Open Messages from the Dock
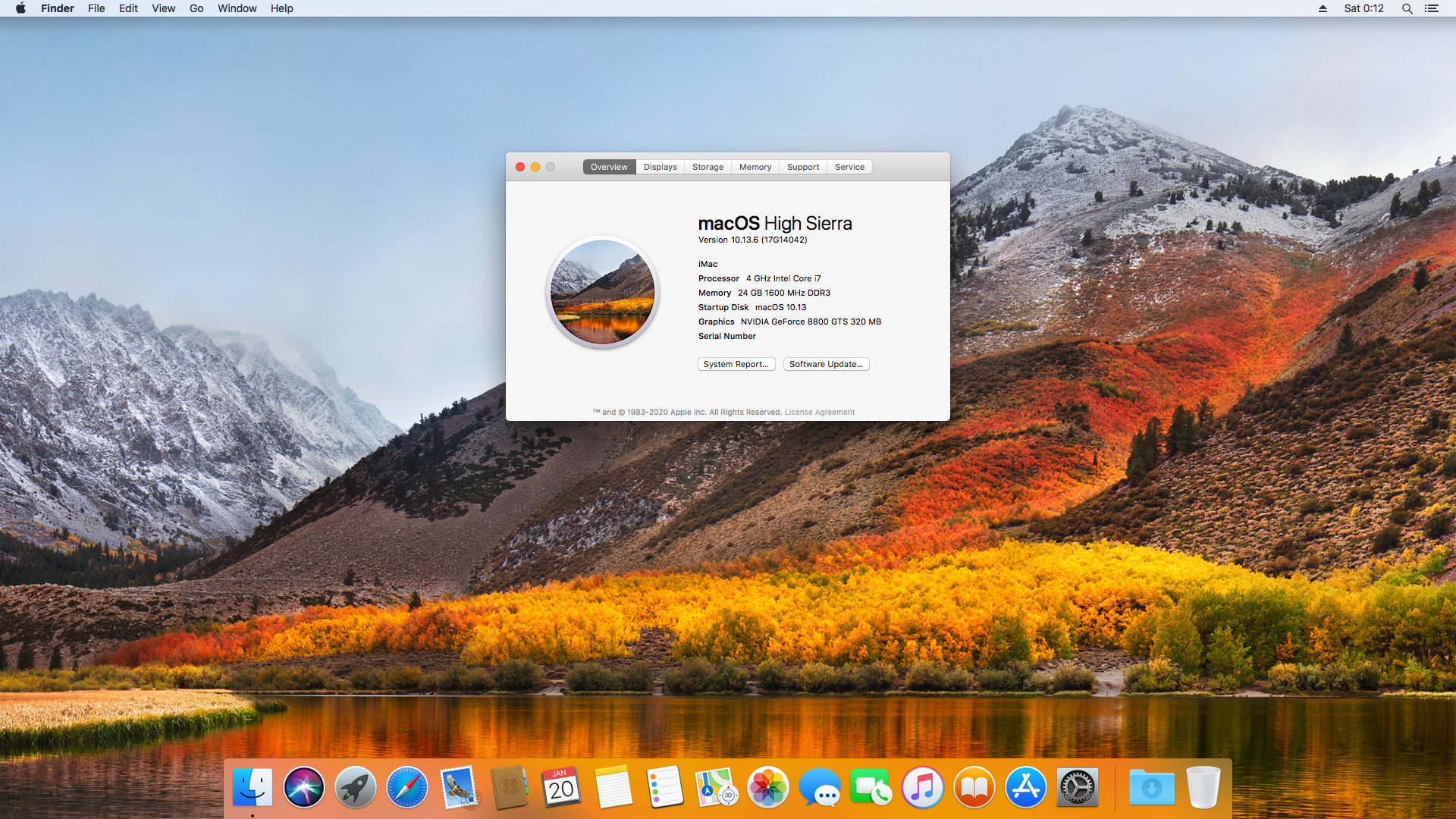The image size is (1456, 819). click(819, 788)
